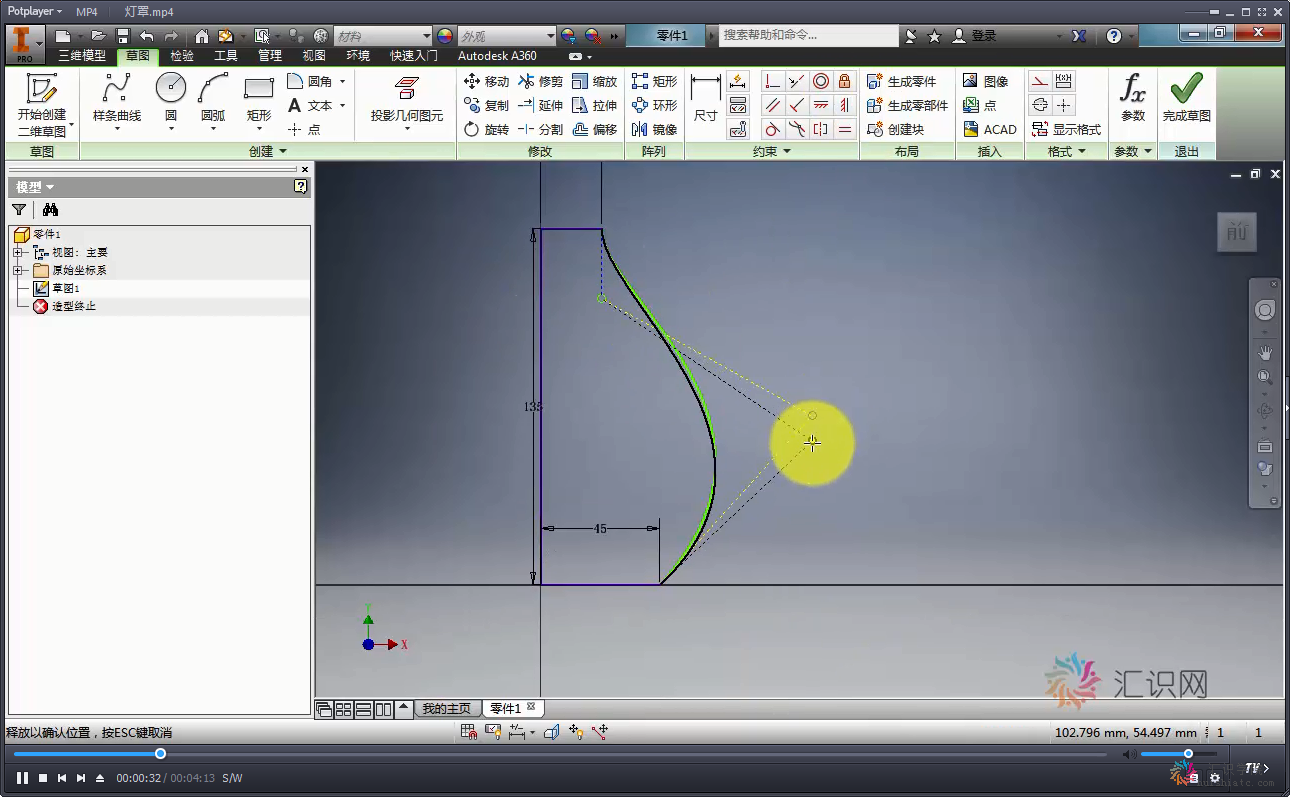Viewport: 1290px width, 797px height.
Task: Pause the video with Potplayer pause button
Action: (22, 778)
